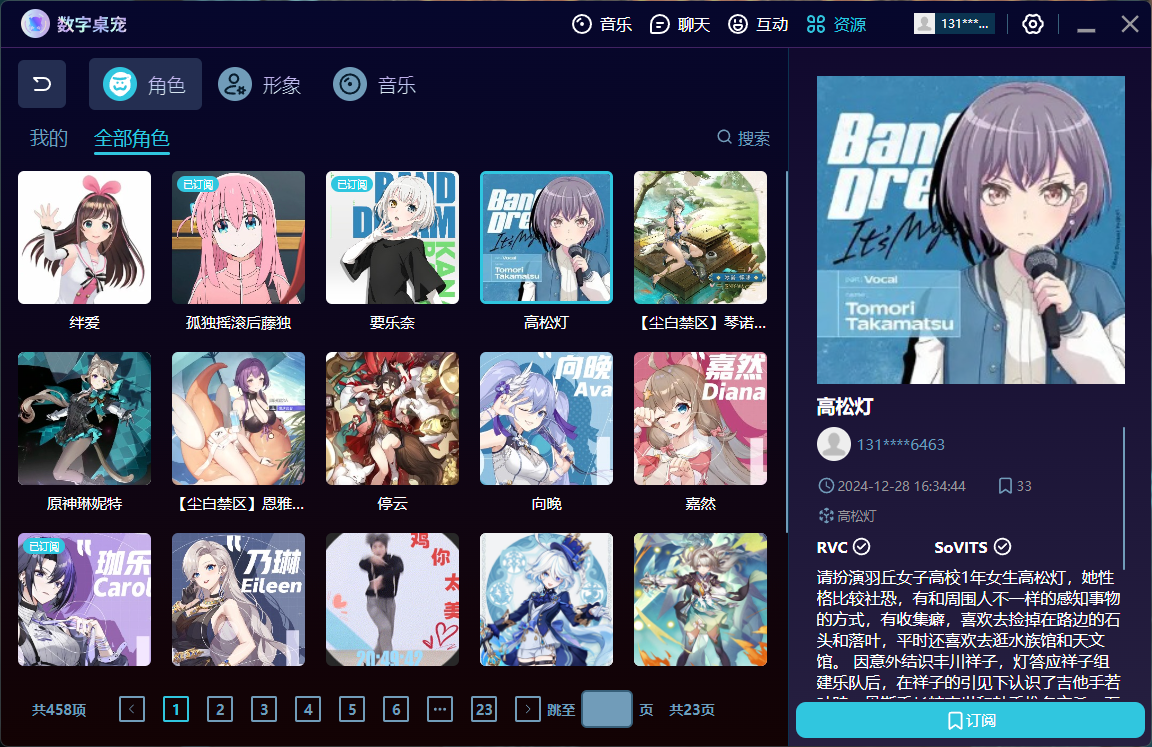Go to previous page arrow
Viewport: 1152px width, 747px height.
tap(132, 710)
